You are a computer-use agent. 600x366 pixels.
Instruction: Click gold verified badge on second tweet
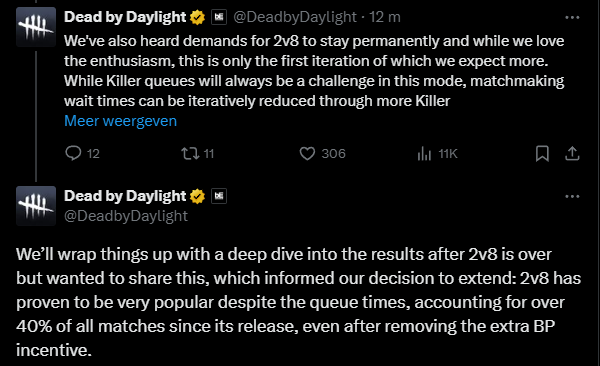(x=197, y=196)
